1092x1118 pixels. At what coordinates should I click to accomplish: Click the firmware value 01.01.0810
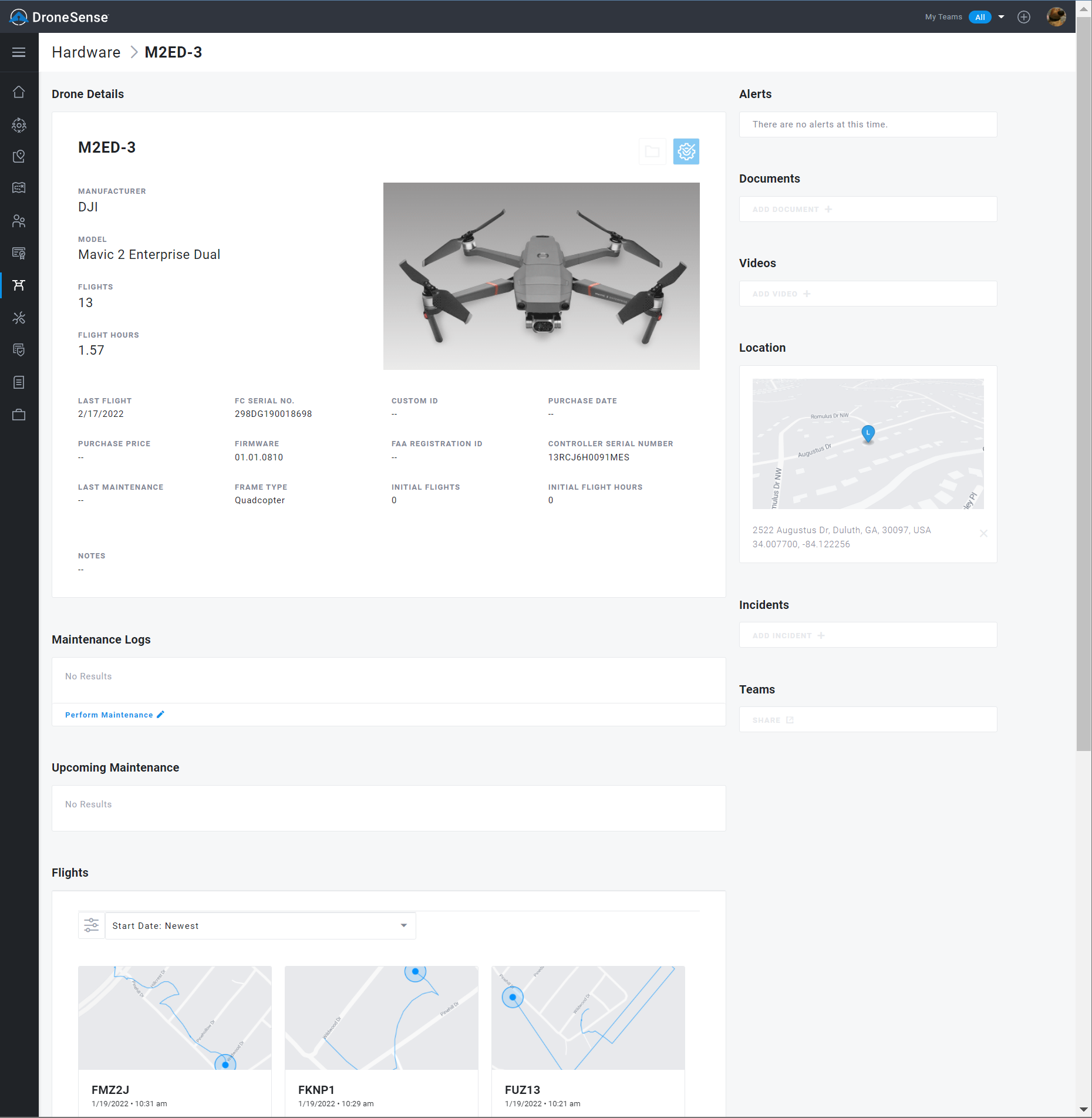click(259, 457)
